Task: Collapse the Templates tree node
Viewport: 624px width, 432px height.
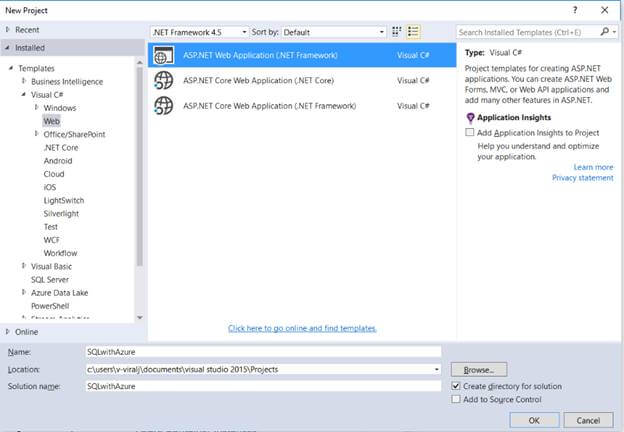Action: point(11,68)
